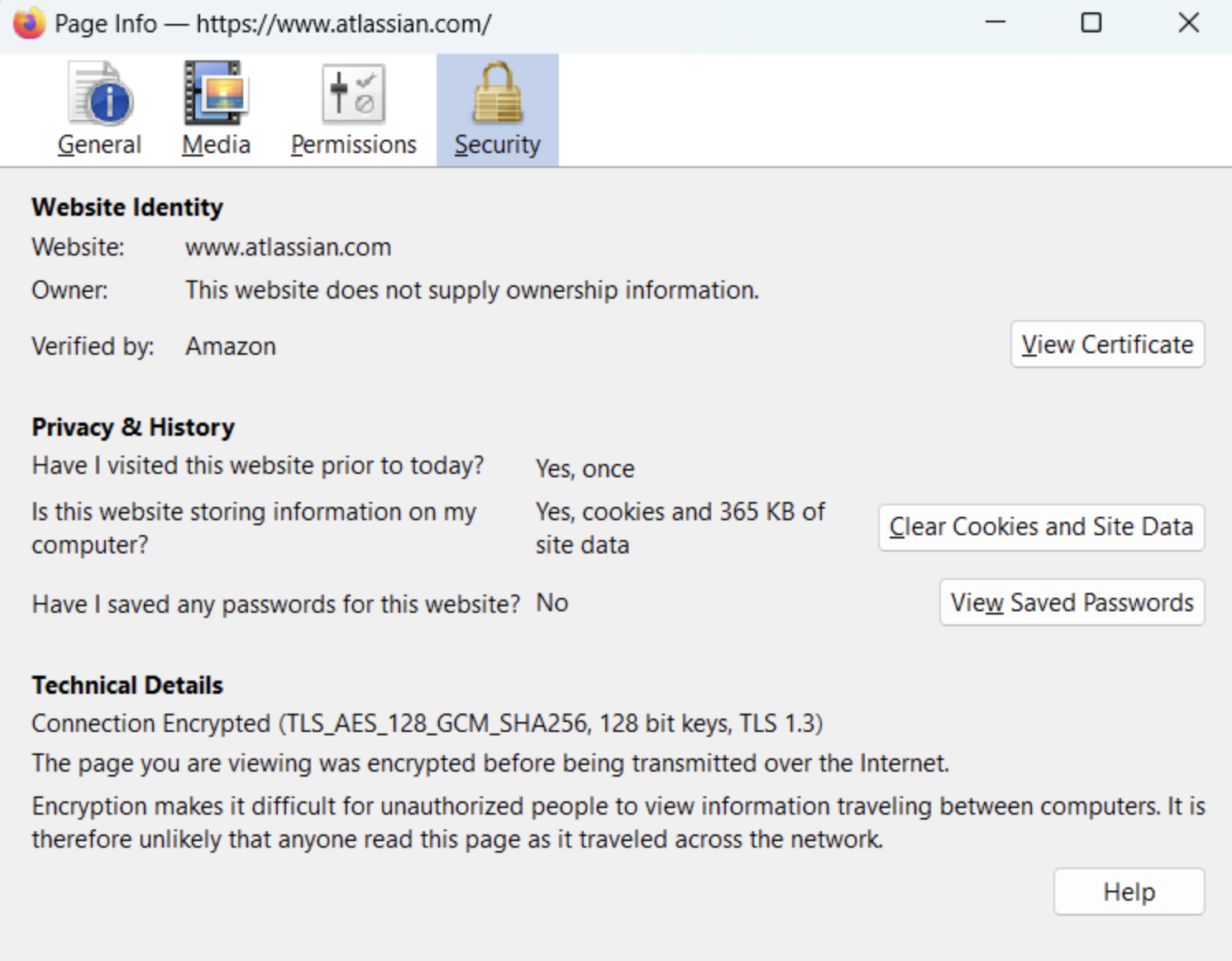The height and width of the screenshot is (961, 1232).
Task: Click the Website Identity heading
Action: coord(127,207)
